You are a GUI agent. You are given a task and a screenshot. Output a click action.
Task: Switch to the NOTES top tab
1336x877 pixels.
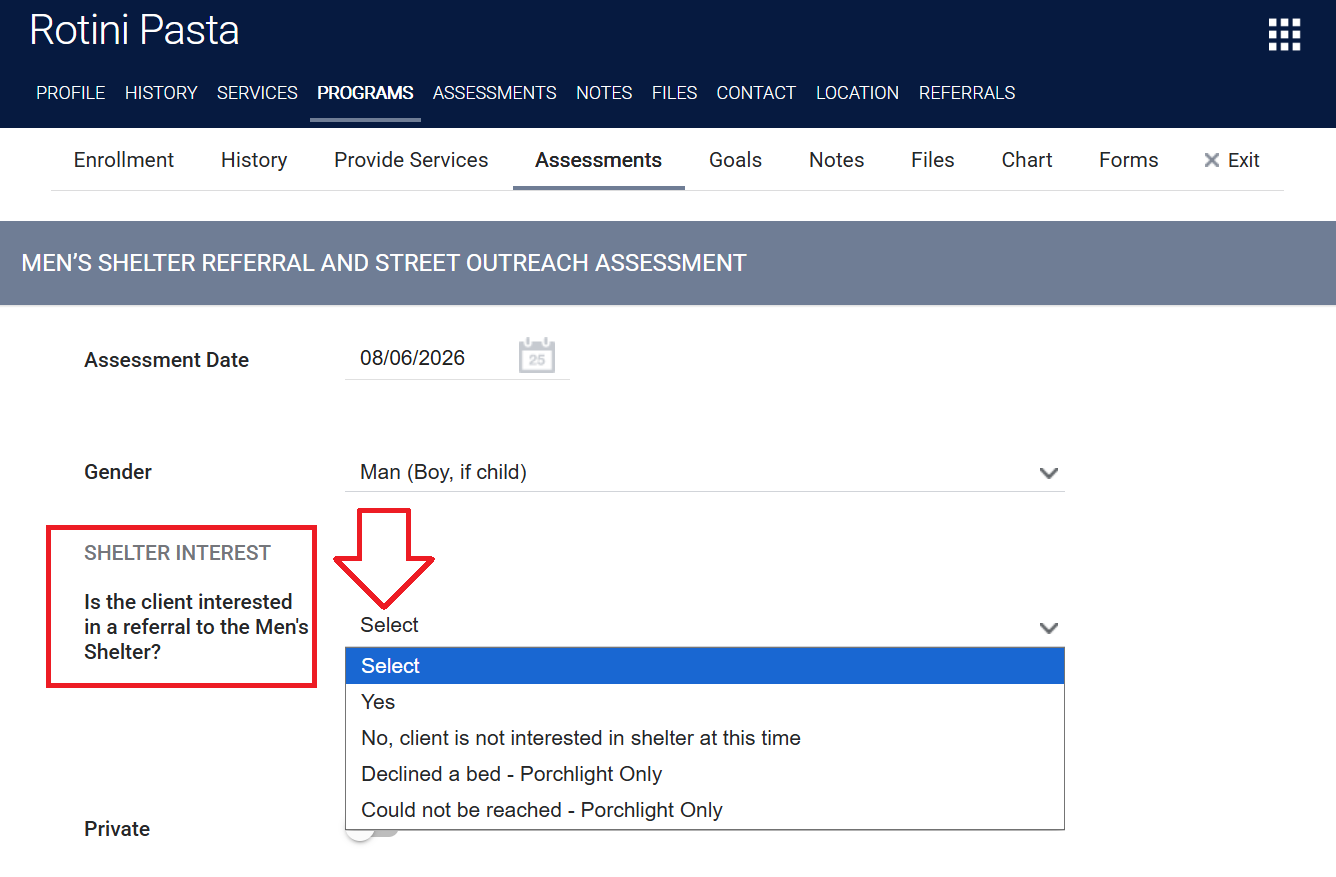(x=604, y=93)
